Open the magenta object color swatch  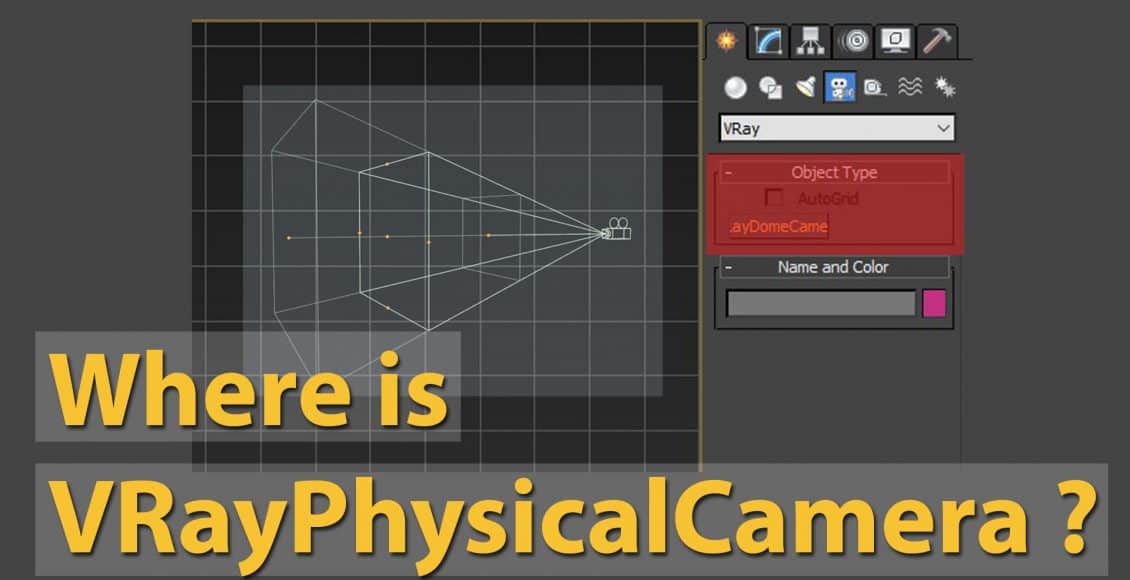(x=934, y=304)
